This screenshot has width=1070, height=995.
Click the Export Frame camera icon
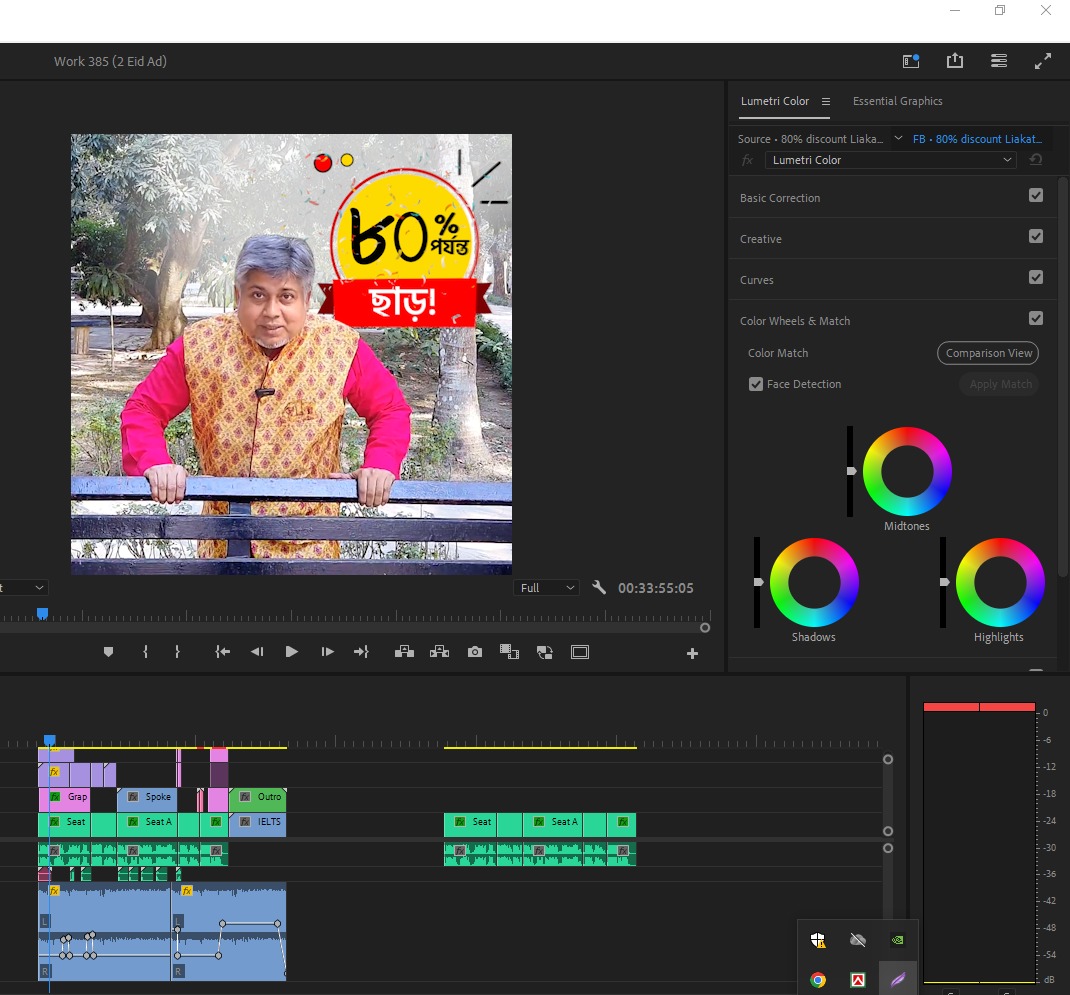[475, 652]
